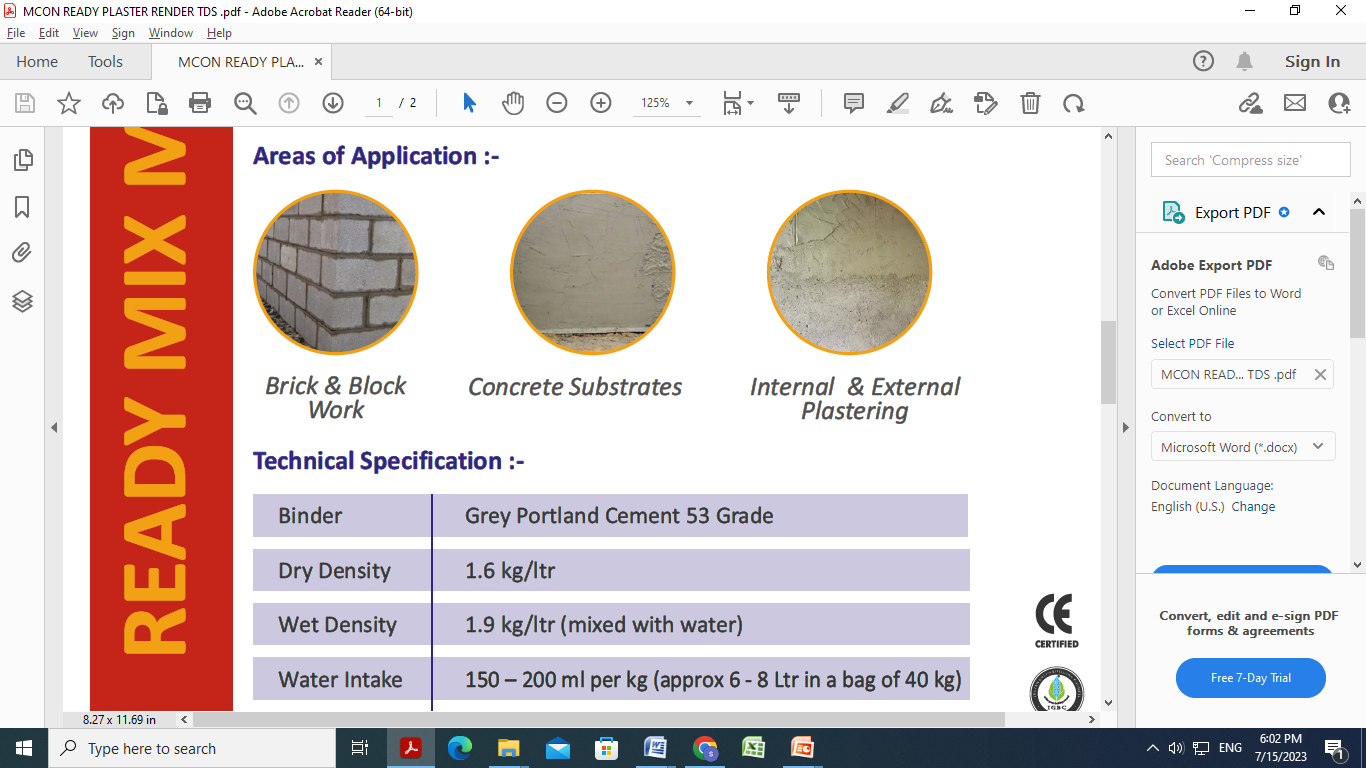
Task: Open page thumbnails panel
Action: pyautogui.click(x=22, y=160)
